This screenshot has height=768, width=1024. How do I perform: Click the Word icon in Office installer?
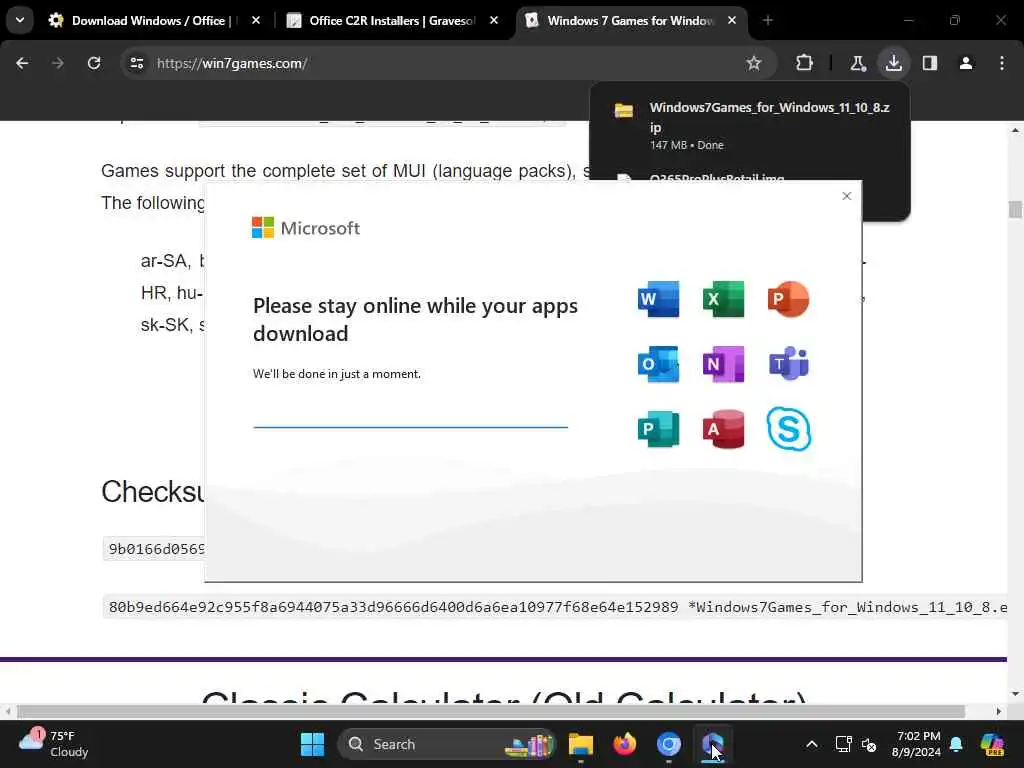[658, 299]
